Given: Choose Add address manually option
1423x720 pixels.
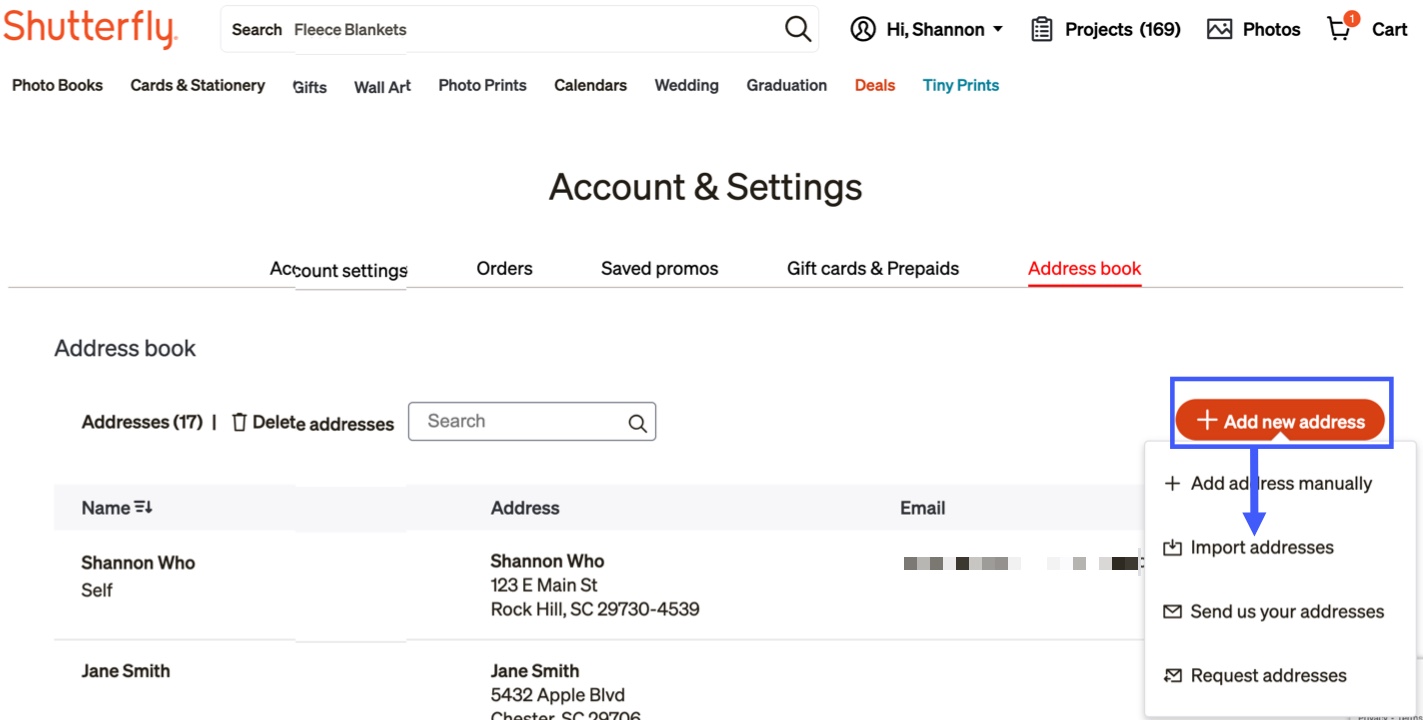Looking at the screenshot, I should [1280, 483].
